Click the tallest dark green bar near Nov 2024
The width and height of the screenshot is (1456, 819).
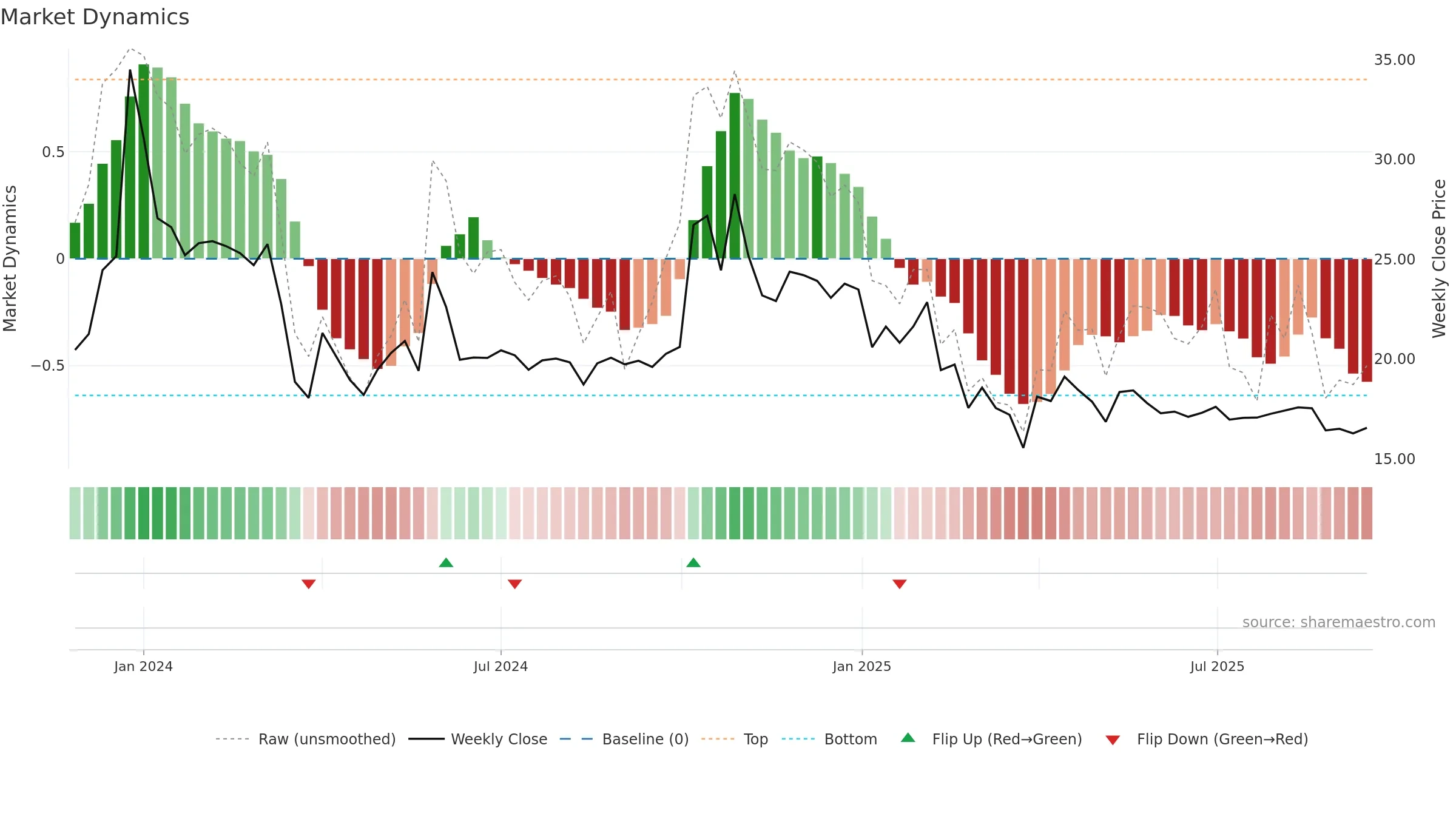tap(735, 176)
